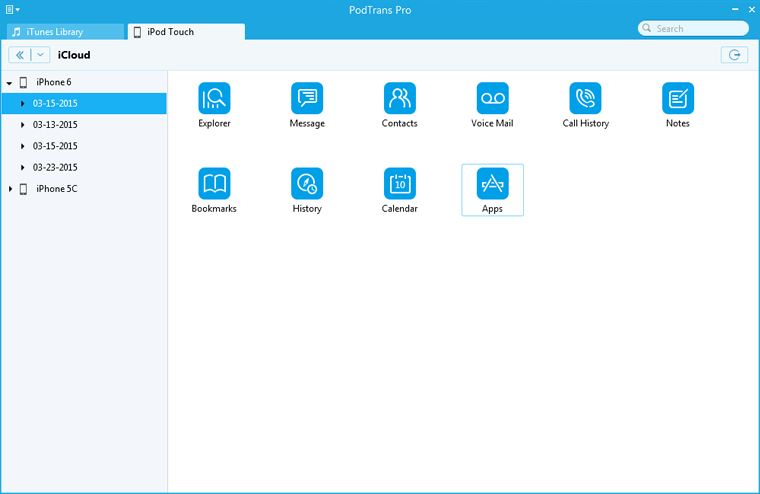Open the Calendar icon

pos(399,183)
